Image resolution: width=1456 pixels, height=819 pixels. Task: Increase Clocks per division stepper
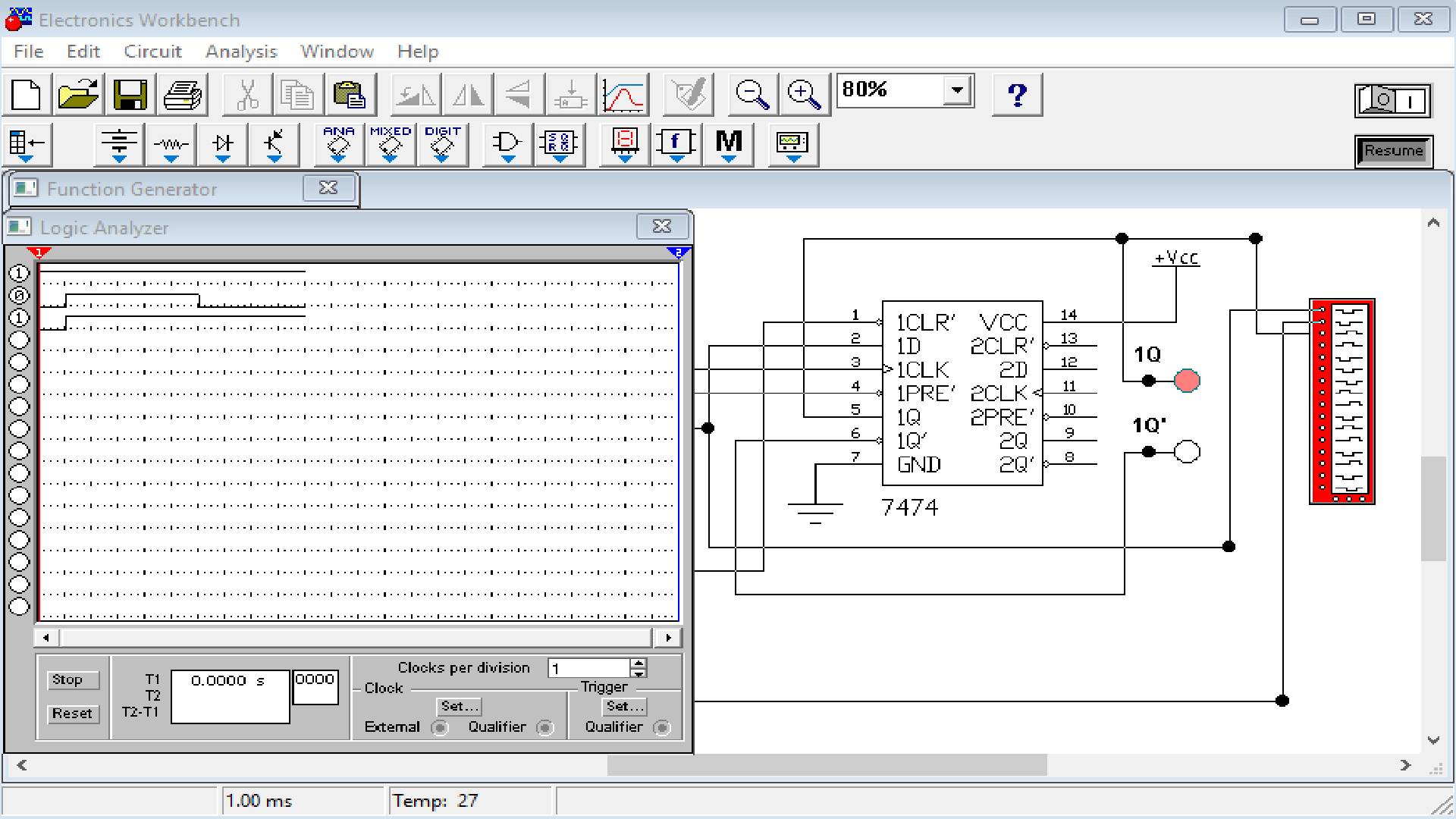(x=639, y=663)
